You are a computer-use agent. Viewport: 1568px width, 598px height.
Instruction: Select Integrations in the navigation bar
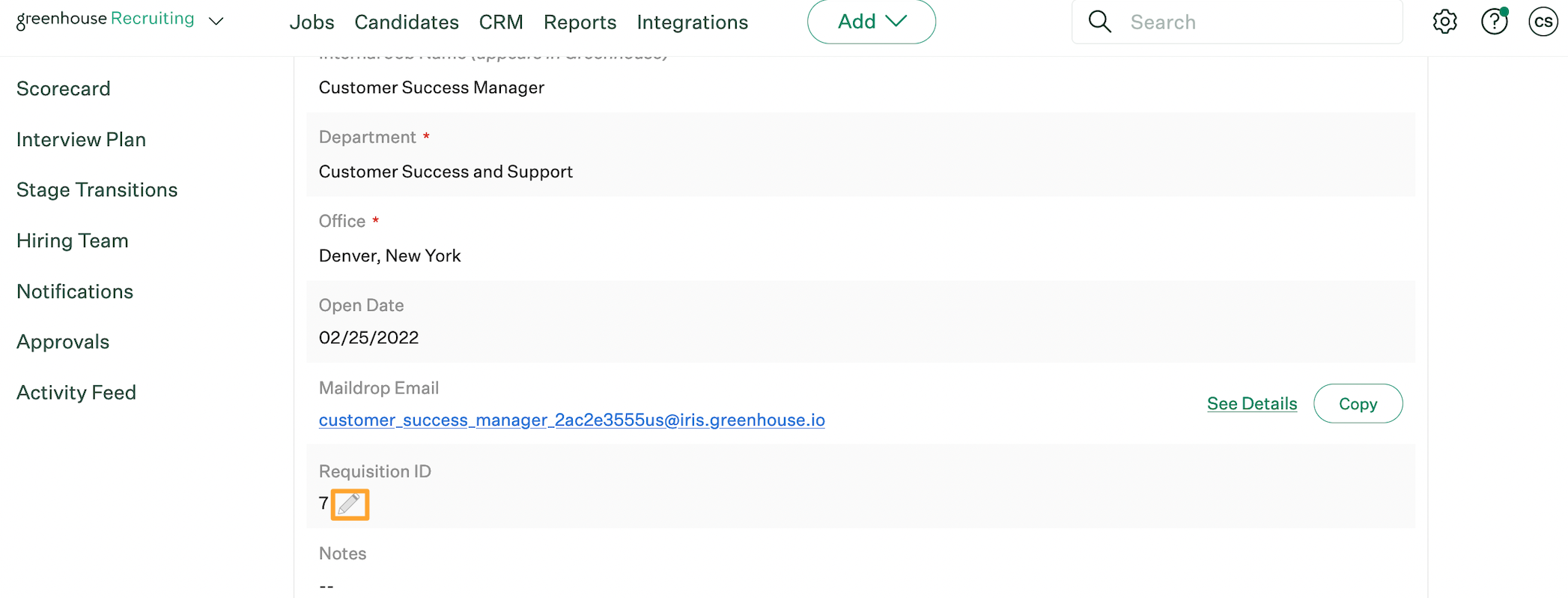[692, 22]
